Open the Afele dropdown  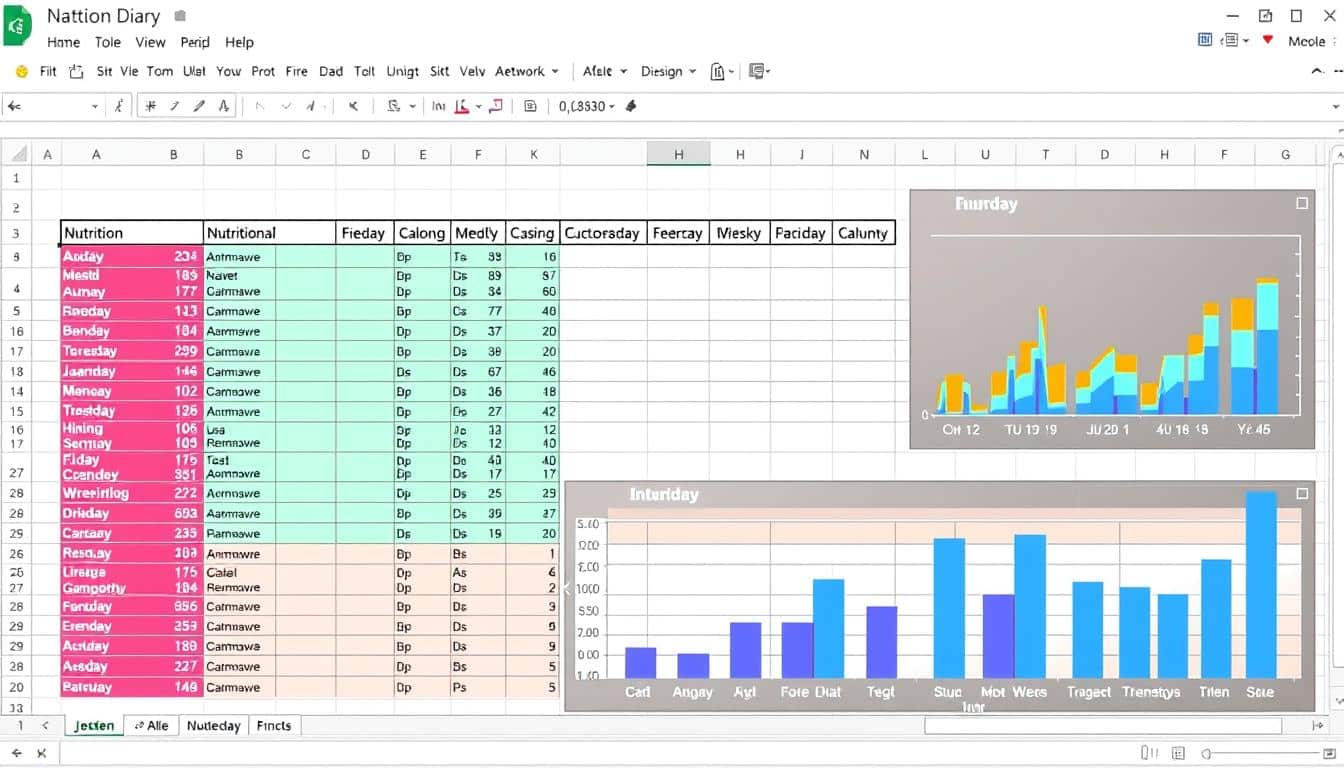pos(604,72)
